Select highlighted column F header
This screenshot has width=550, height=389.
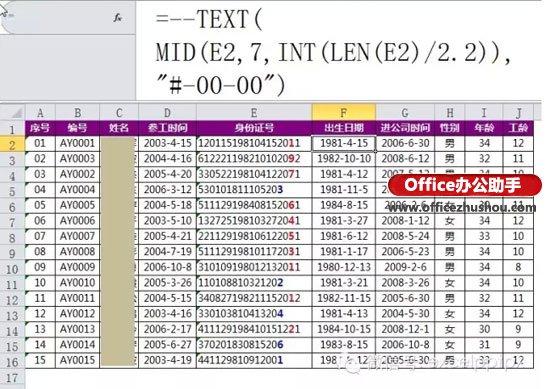pyautogui.click(x=344, y=112)
